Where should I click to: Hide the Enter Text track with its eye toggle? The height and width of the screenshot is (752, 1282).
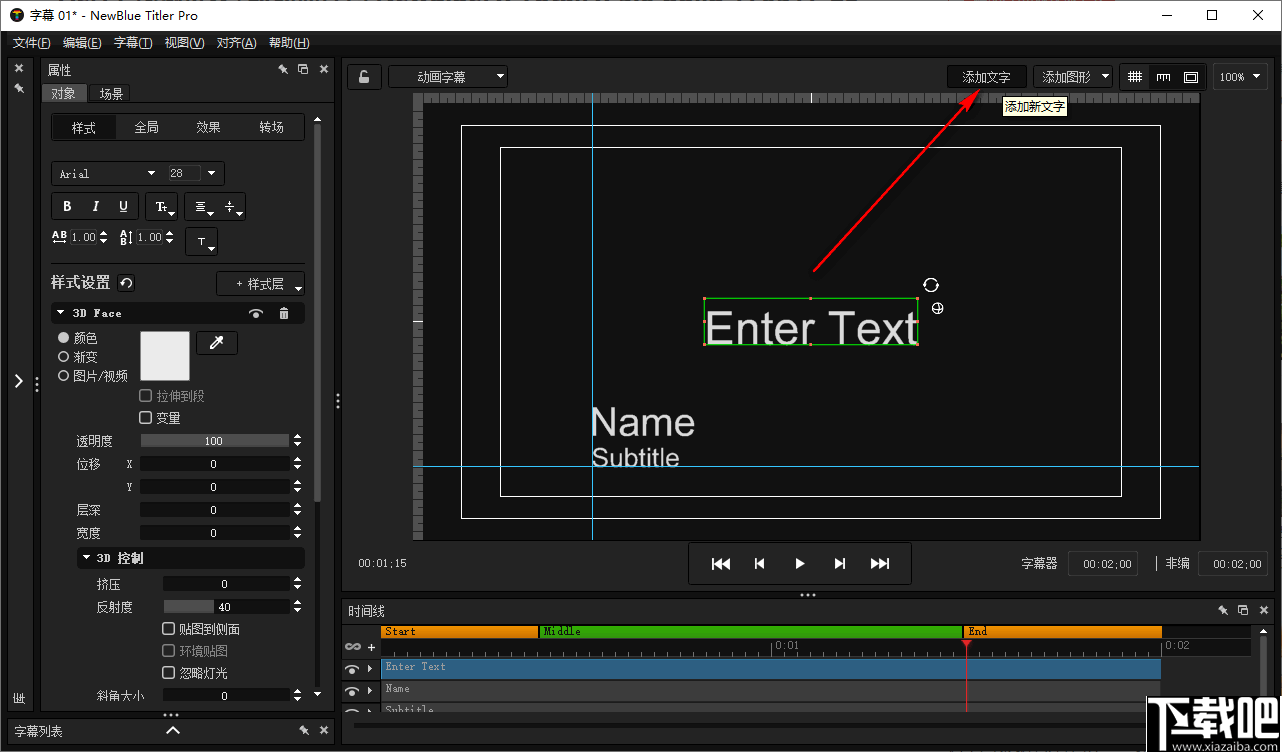click(352, 669)
